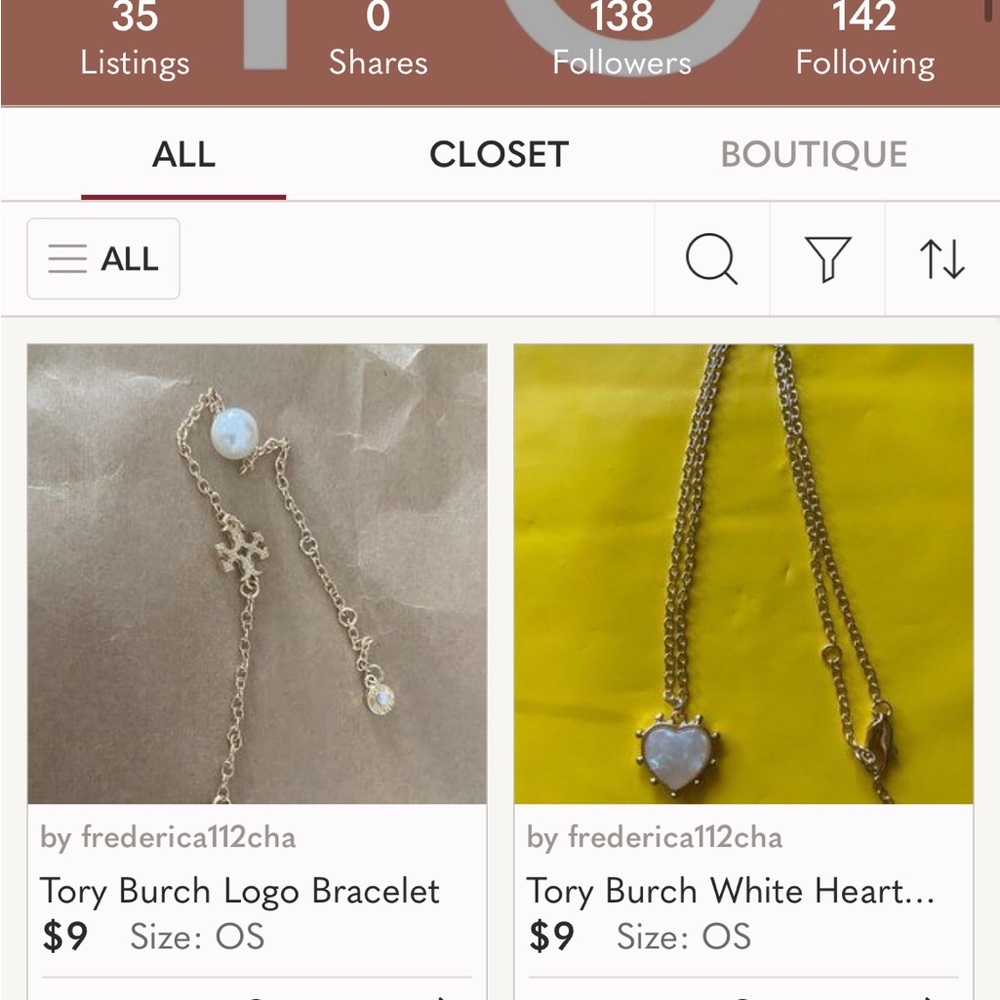Switch to the CLOSET tab
The height and width of the screenshot is (1000, 1000).
pyautogui.click(x=499, y=155)
